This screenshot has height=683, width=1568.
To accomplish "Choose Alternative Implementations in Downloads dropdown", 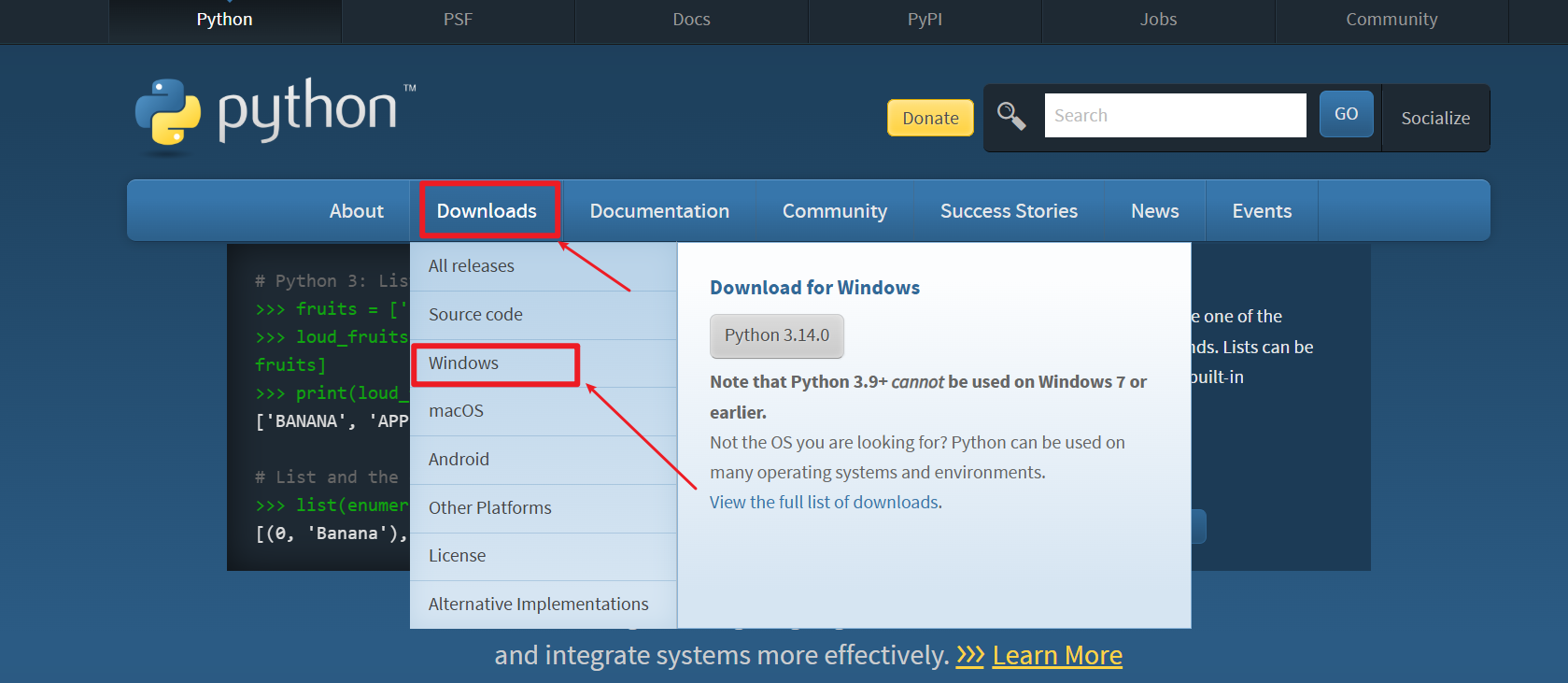I will 544,605.
